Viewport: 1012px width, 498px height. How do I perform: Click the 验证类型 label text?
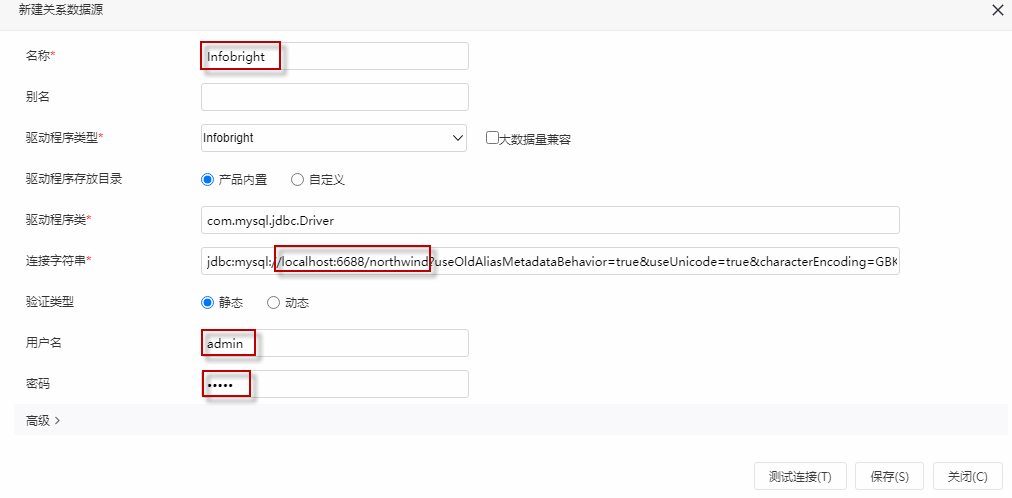point(50,302)
